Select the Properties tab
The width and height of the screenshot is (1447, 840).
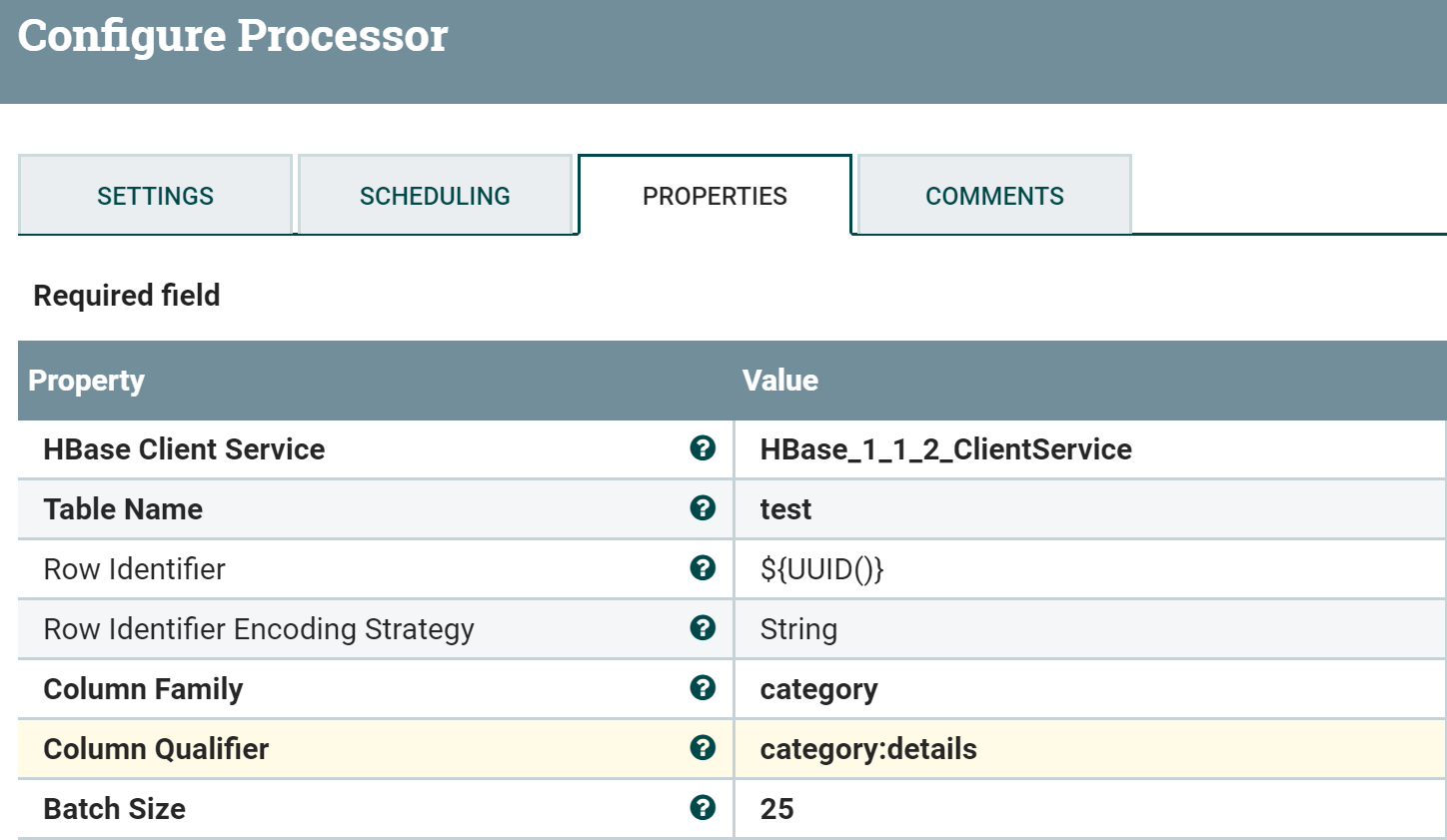(x=715, y=196)
